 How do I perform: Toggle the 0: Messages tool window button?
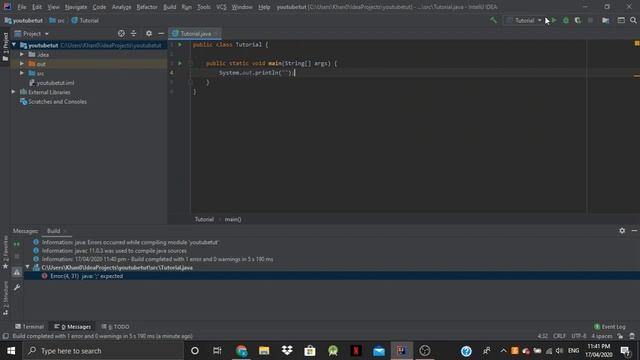click(73, 327)
